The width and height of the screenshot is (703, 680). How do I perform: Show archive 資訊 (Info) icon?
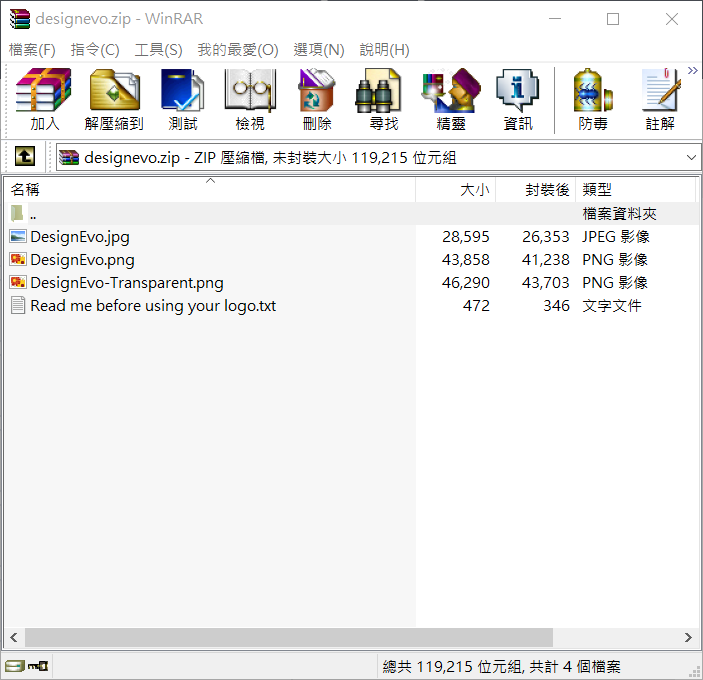(517, 90)
